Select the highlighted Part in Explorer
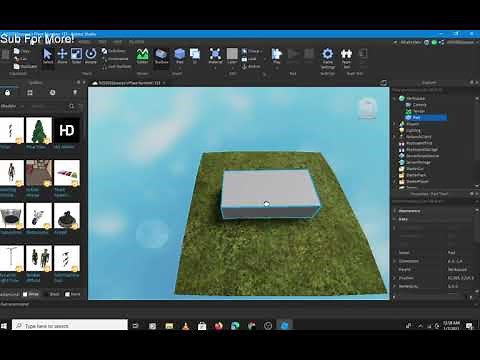 pyautogui.click(x=426, y=118)
